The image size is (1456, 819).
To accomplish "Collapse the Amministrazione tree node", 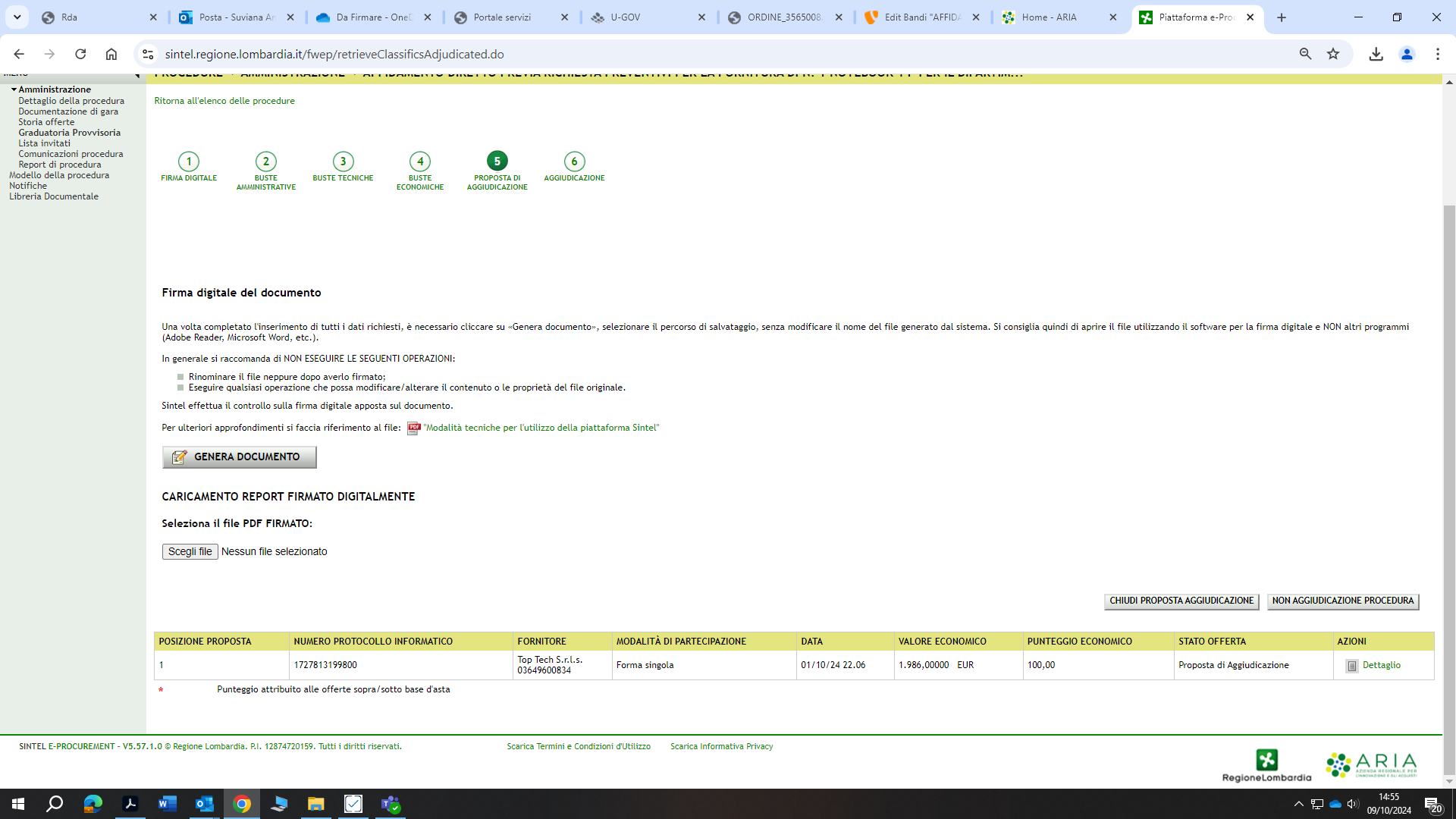I will click(14, 89).
